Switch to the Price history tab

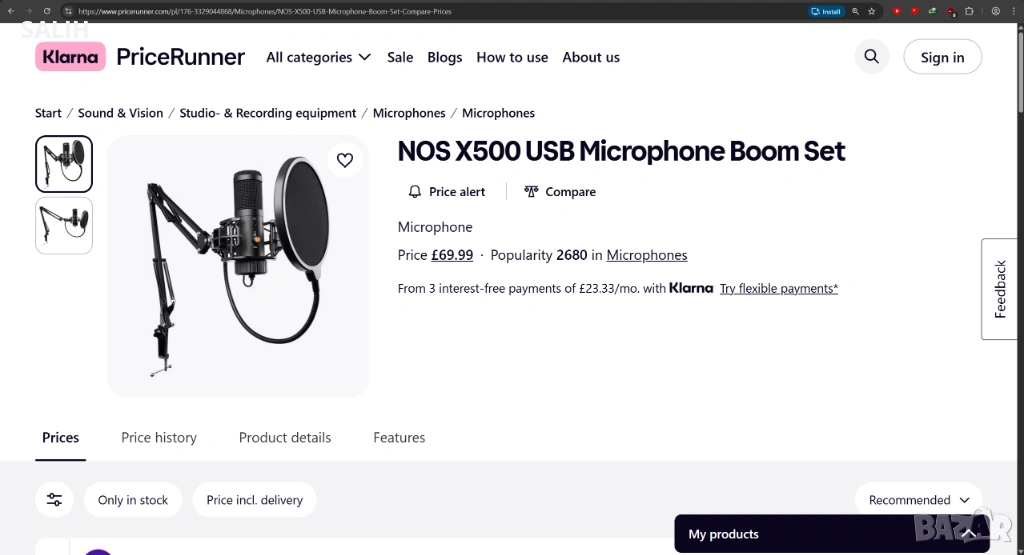[159, 438]
